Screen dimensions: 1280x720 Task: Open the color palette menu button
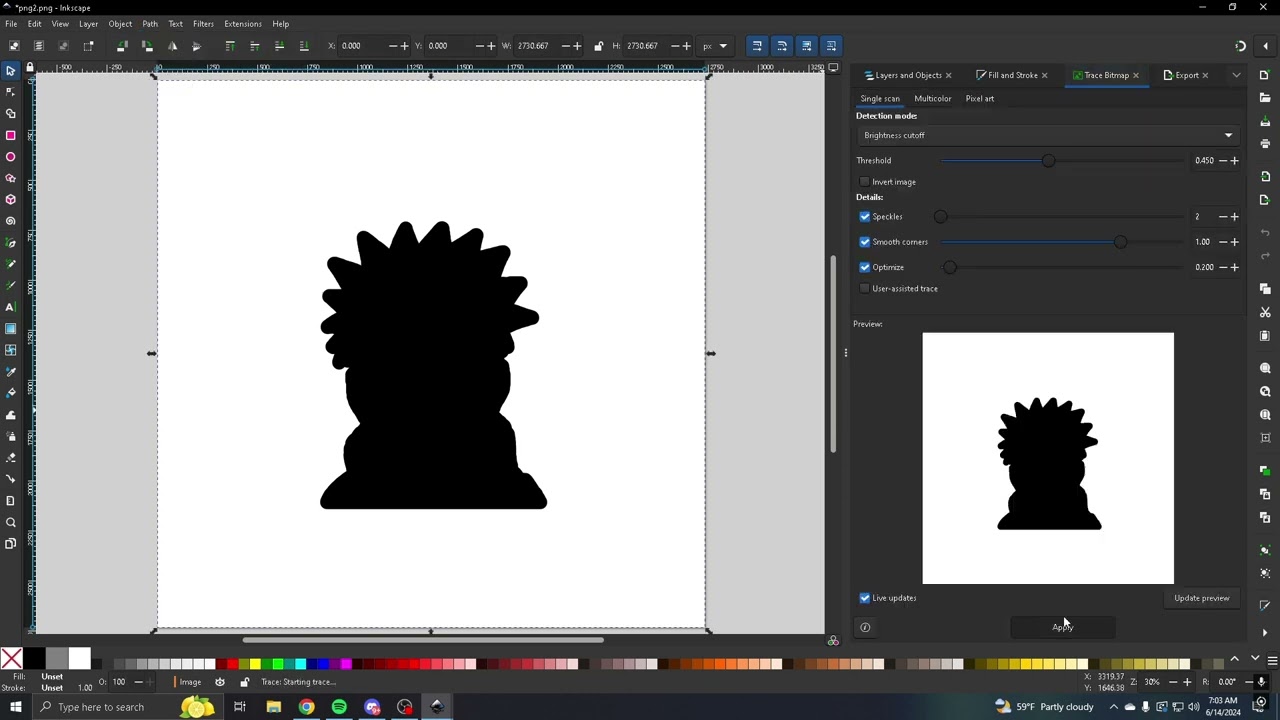pyautogui.click(x=1272, y=660)
